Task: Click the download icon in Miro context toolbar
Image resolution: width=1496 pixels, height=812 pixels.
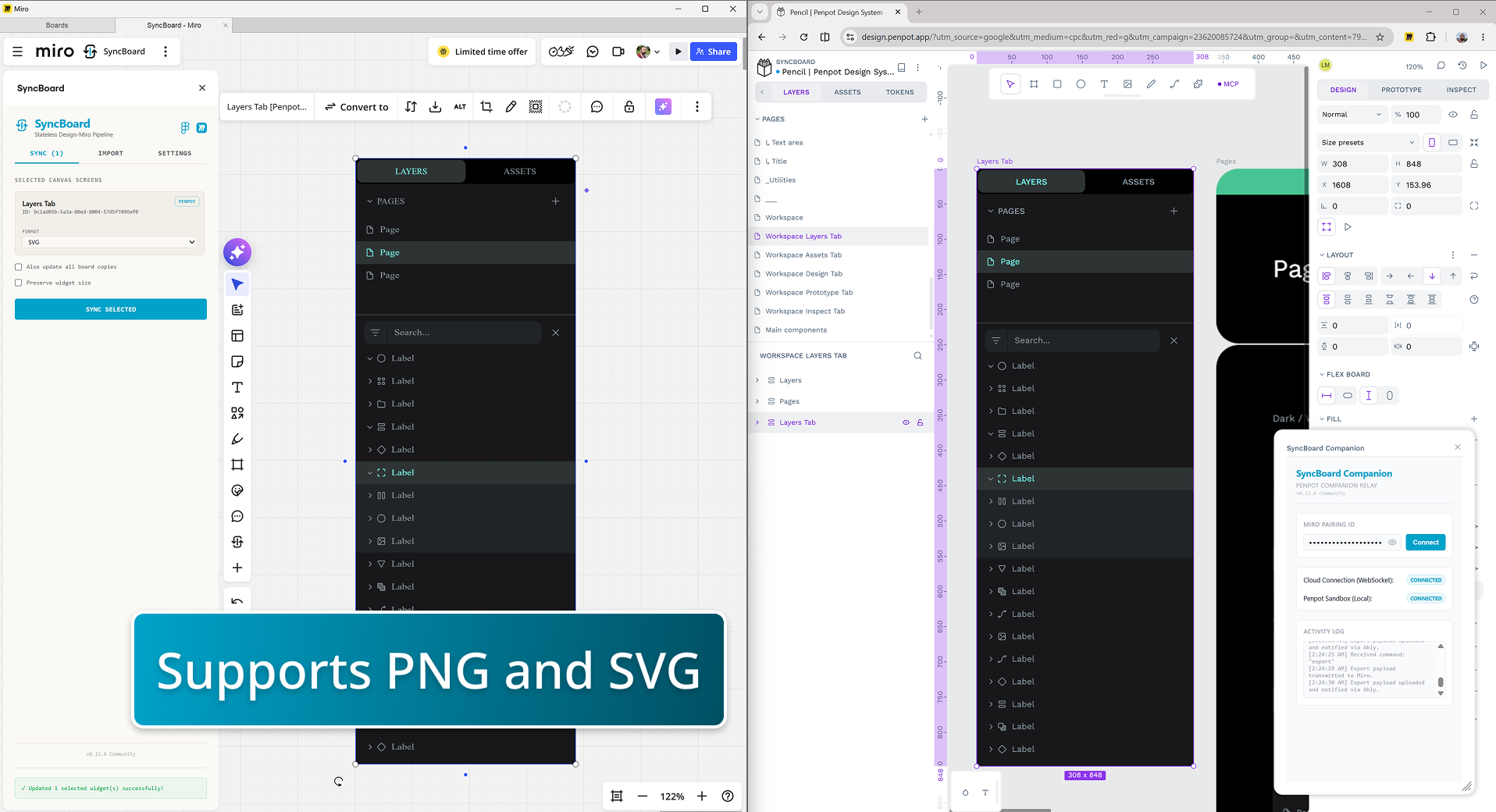Action: [436, 107]
